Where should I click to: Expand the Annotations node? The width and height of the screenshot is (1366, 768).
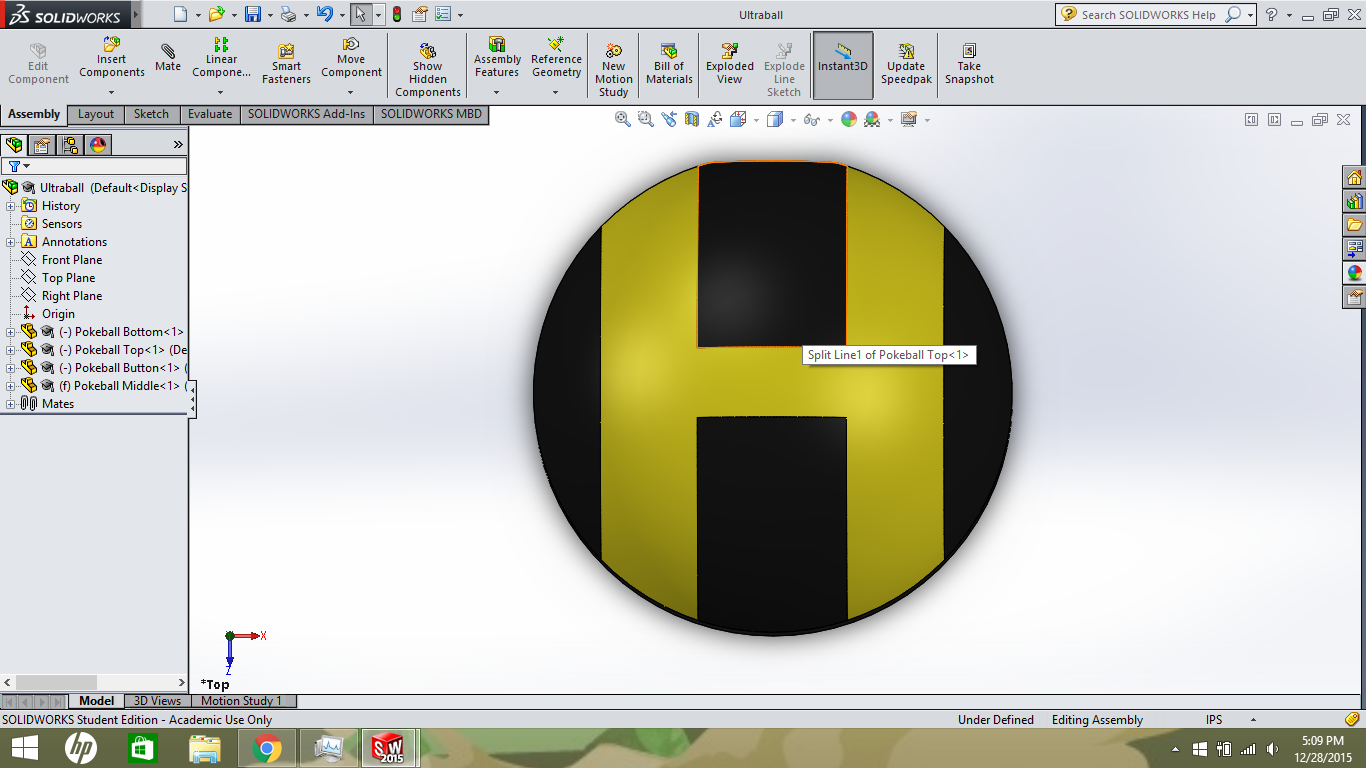pyautogui.click(x=11, y=242)
